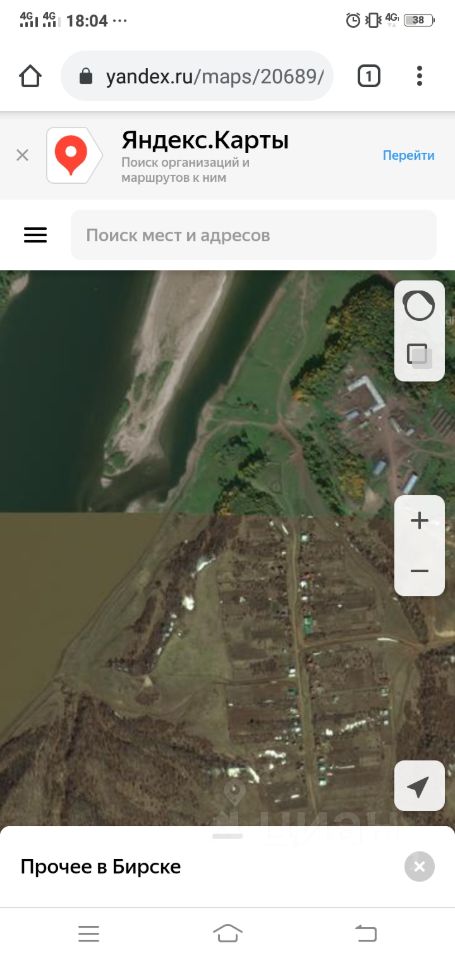Expand the bottom card drag handle
Image resolution: width=455 pixels, height=960 pixels.
pyautogui.click(x=227, y=836)
